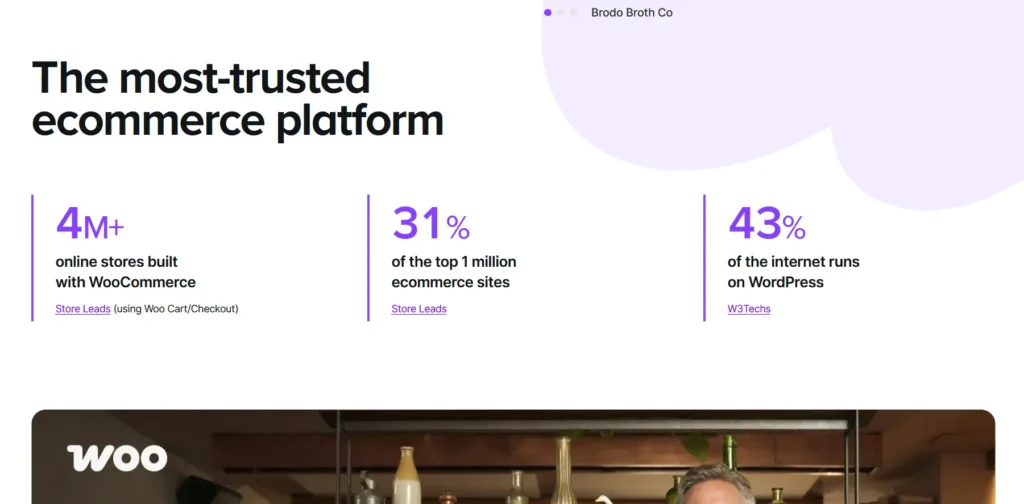Screen dimensions: 1024x504
Task: Click "of the internet runs on WordPress" text
Action: tap(793, 272)
